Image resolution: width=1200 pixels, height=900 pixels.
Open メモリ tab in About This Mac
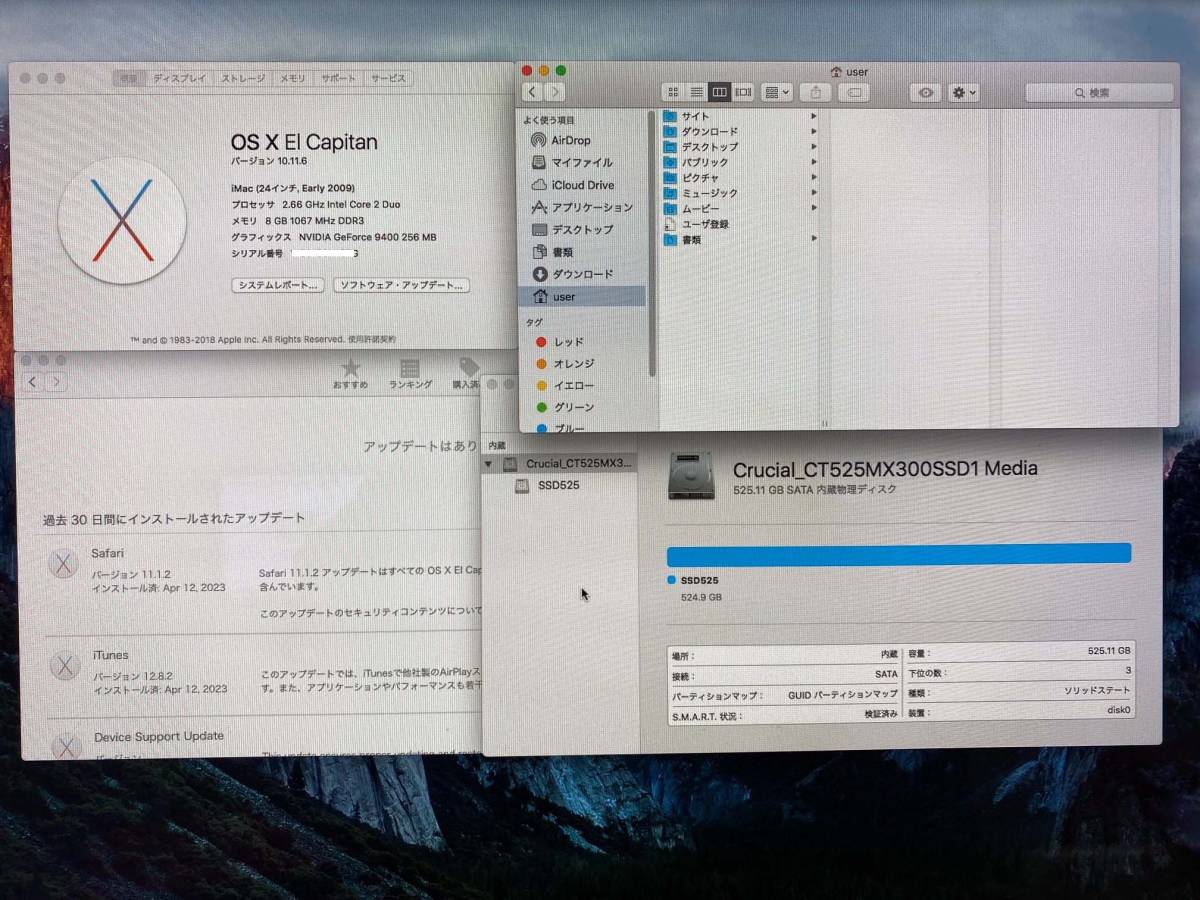click(292, 78)
